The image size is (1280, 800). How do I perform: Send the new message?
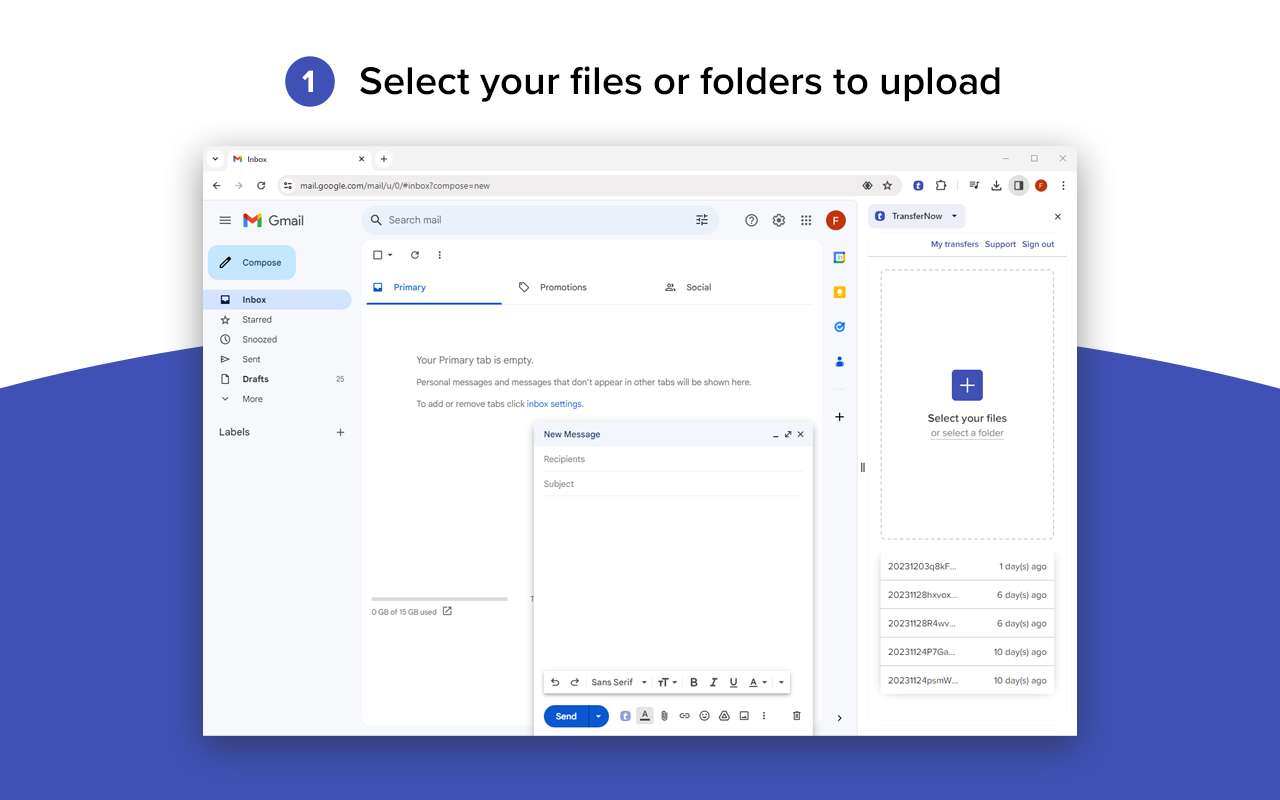tap(565, 716)
